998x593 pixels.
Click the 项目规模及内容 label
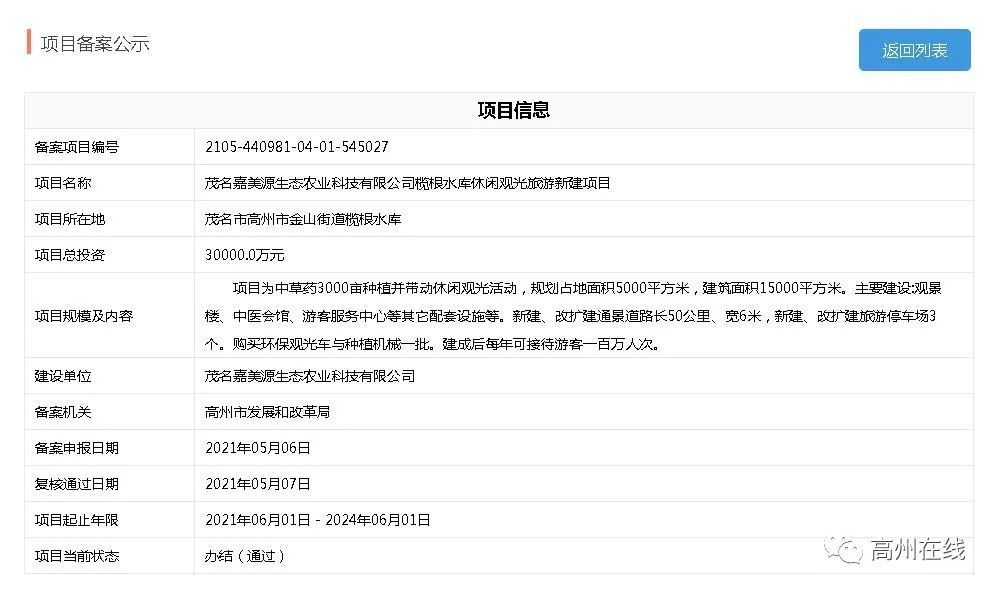point(83,316)
